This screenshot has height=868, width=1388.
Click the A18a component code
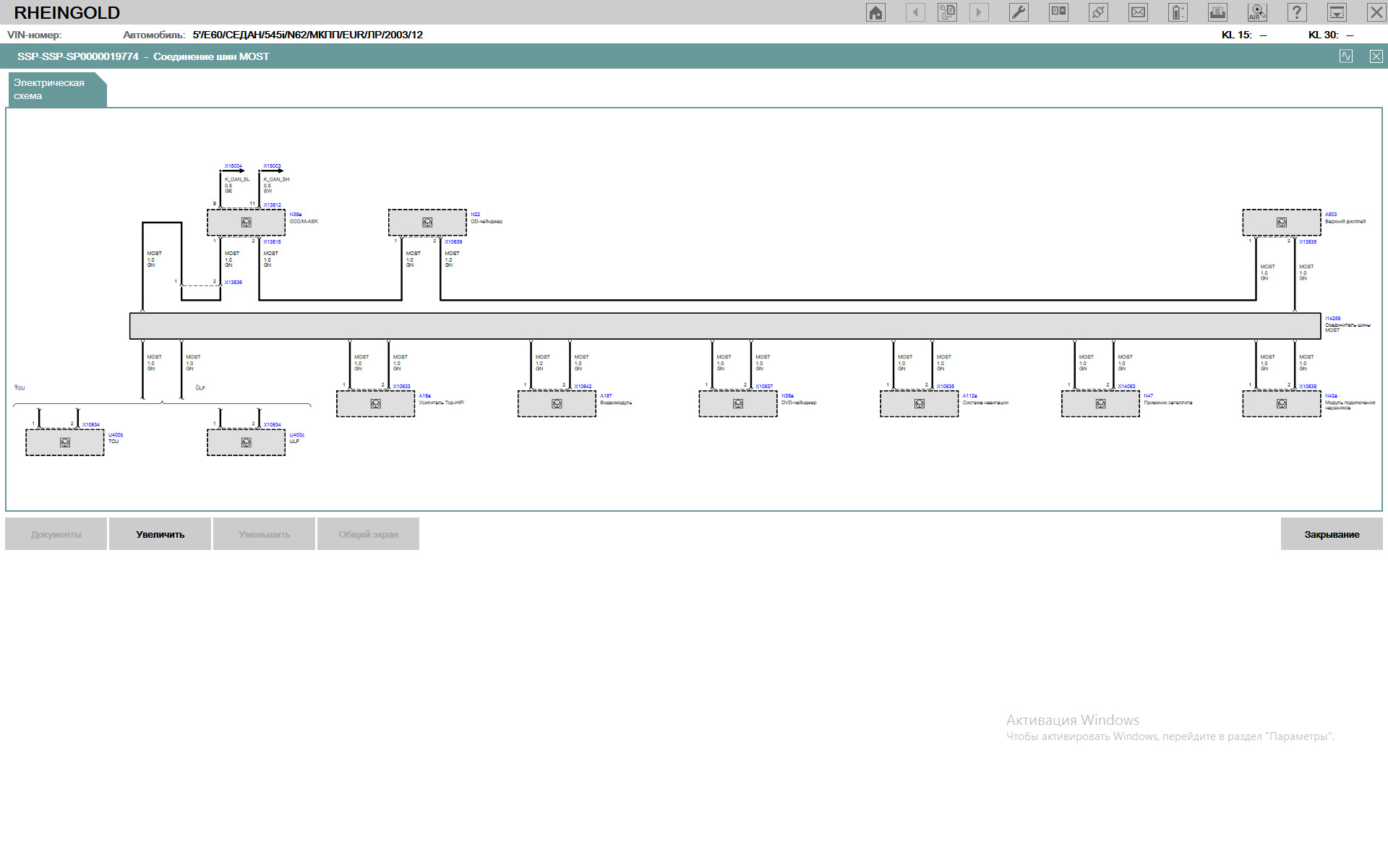(x=425, y=396)
